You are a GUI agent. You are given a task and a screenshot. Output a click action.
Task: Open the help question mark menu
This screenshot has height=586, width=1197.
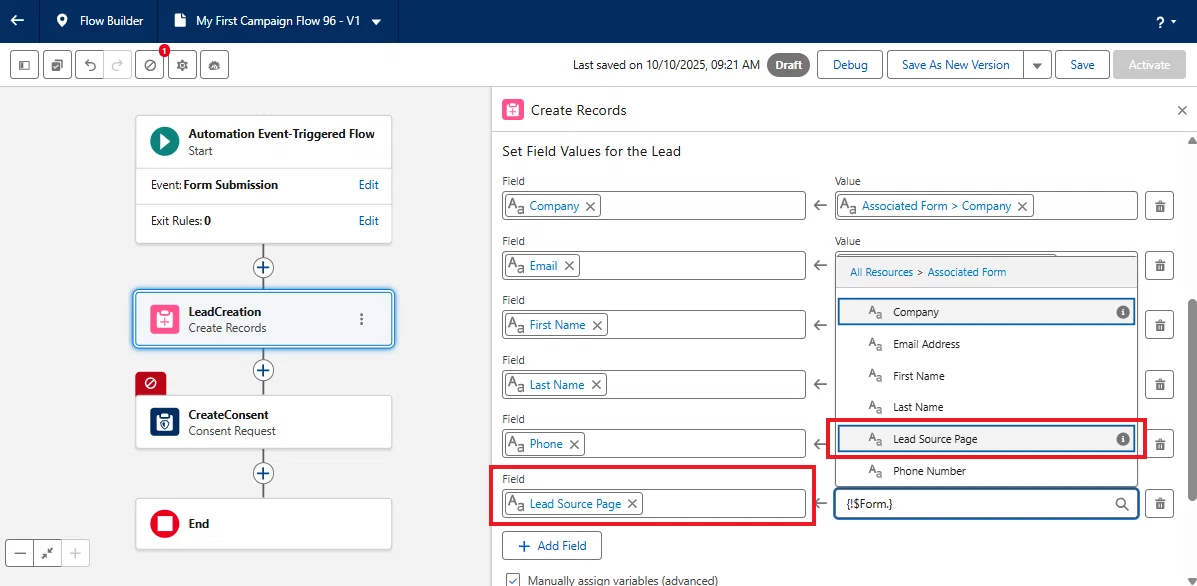coord(1166,22)
